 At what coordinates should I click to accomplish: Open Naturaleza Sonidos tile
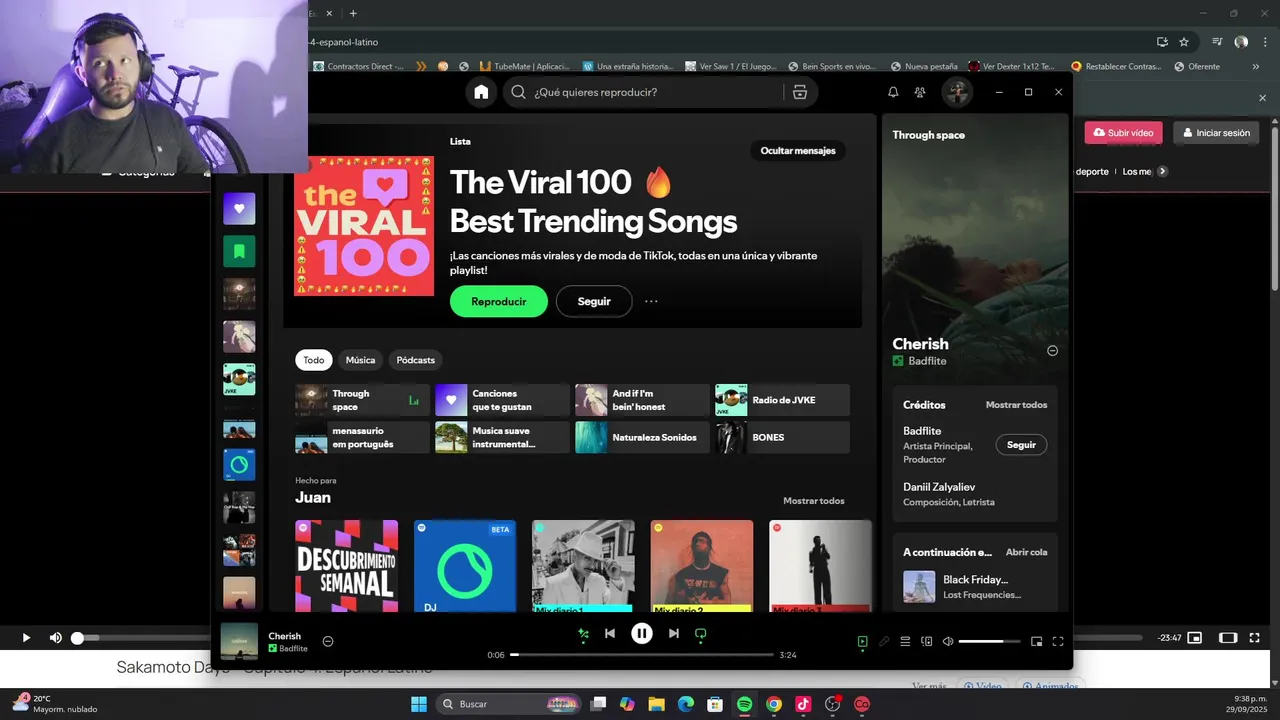point(642,437)
